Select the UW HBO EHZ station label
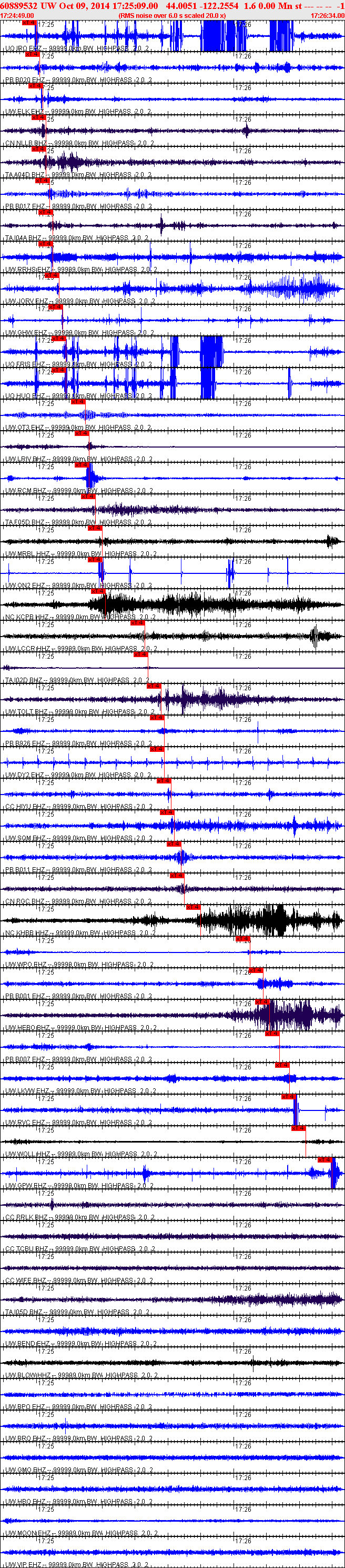 click(x=78, y=1502)
